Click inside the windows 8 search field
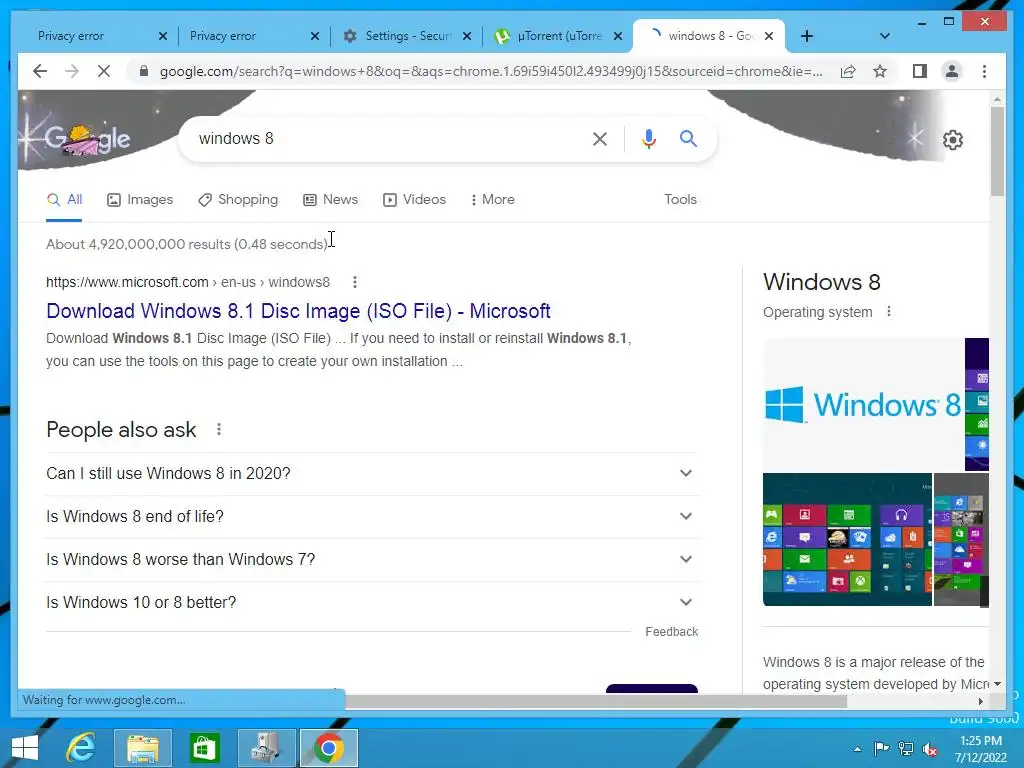Image resolution: width=1024 pixels, height=768 pixels. 389,138
